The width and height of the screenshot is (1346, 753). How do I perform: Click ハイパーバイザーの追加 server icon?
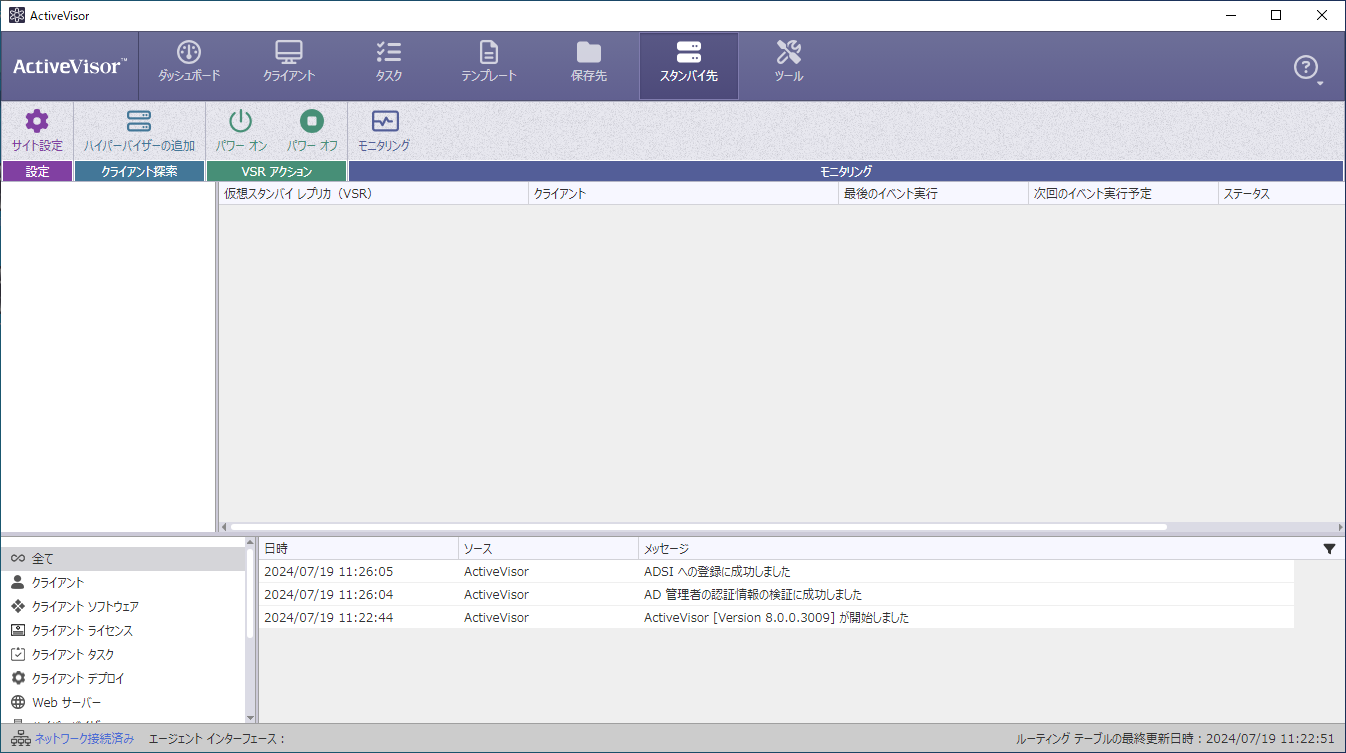tap(139, 122)
